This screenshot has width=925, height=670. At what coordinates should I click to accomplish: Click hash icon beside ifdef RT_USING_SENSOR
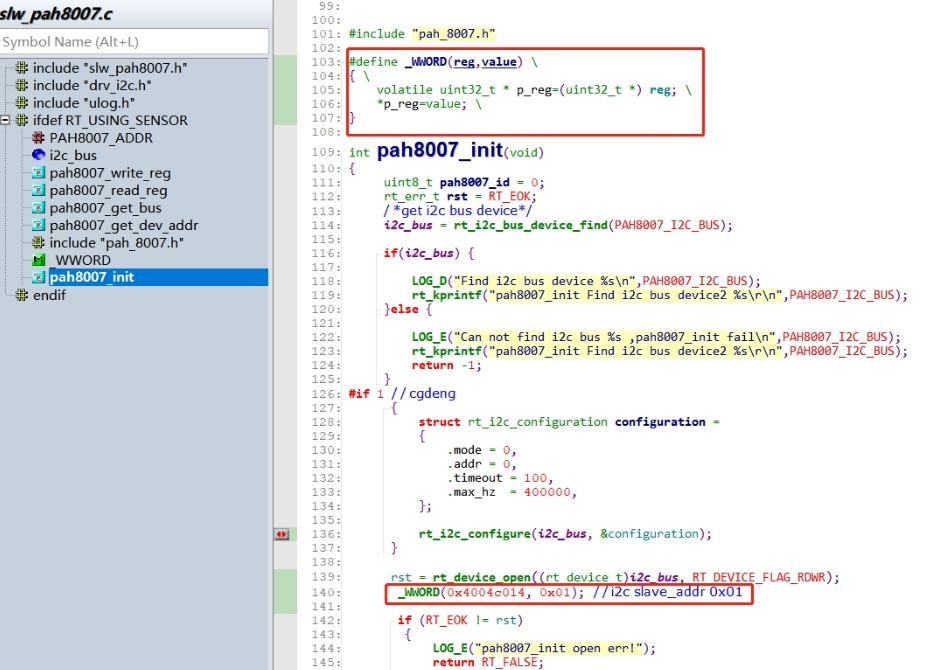click(x=22, y=120)
